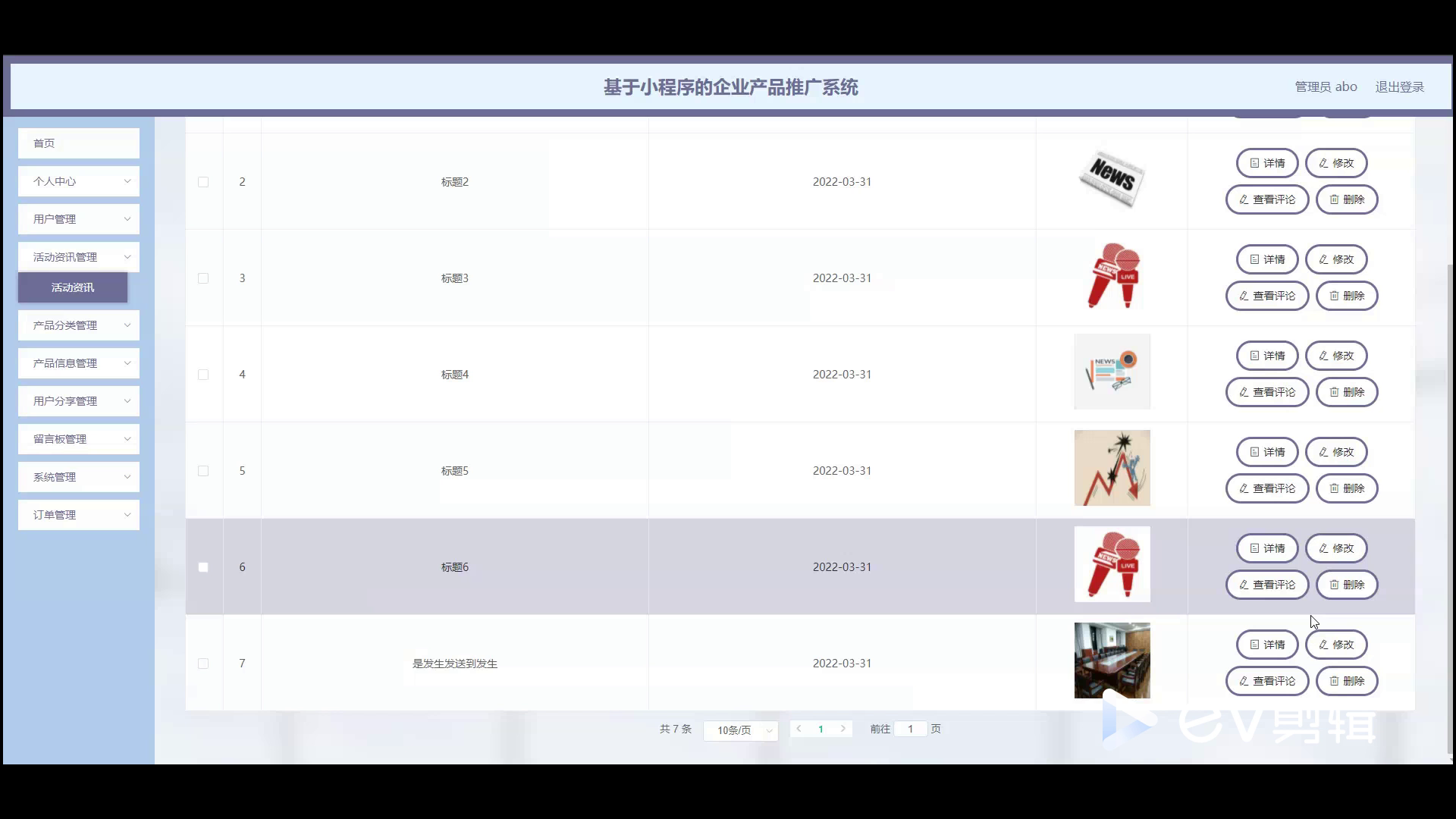This screenshot has height=819, width=1456.
Task: Expand the 留言板管理 menu
Action: click(x=79, y=439)
